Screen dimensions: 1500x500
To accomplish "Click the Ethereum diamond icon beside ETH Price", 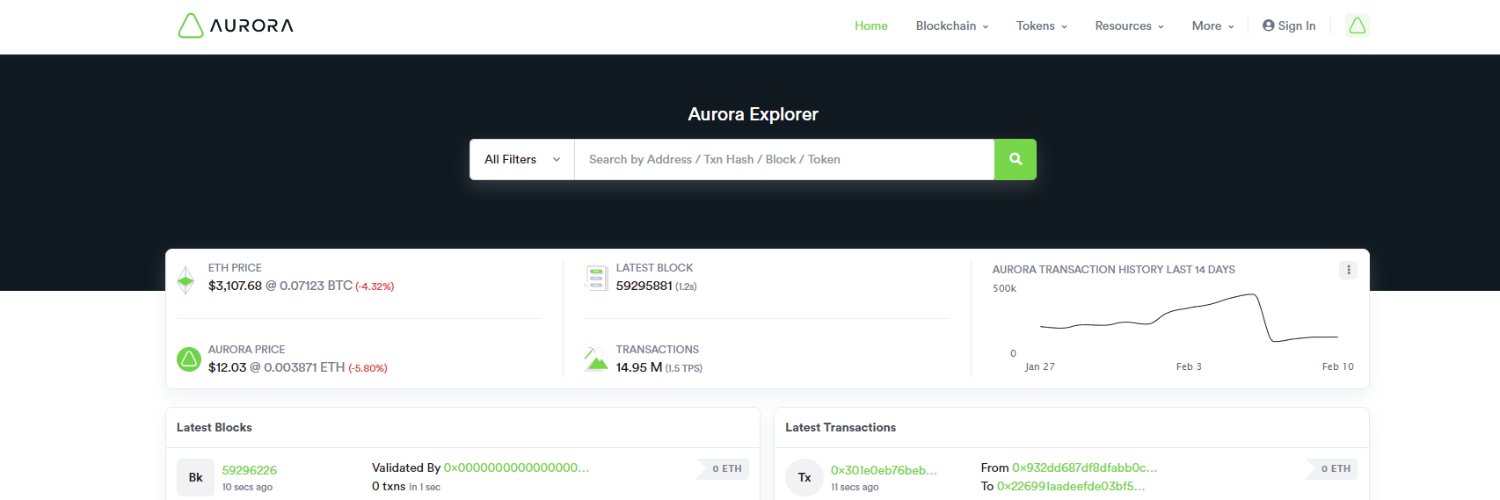I will click(186, 279).
